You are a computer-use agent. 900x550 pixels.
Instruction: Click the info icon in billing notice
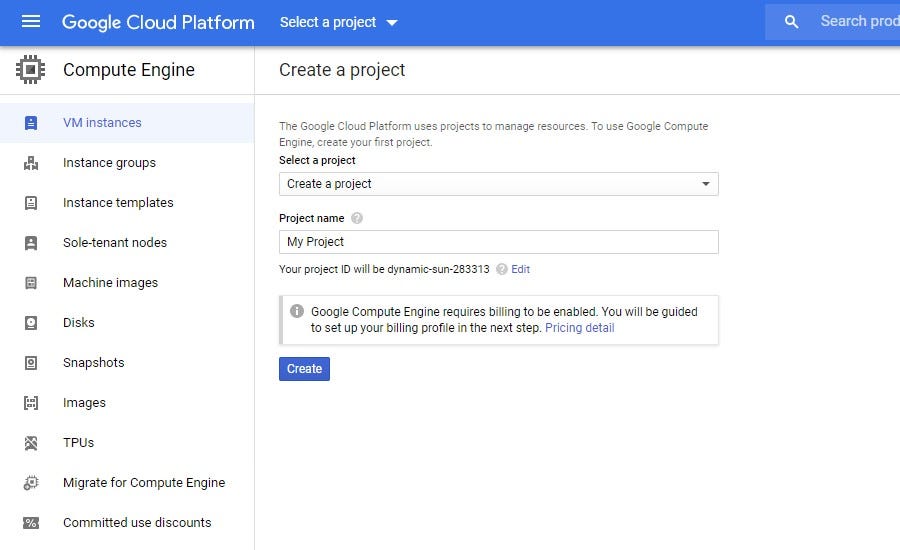(297, 311)
